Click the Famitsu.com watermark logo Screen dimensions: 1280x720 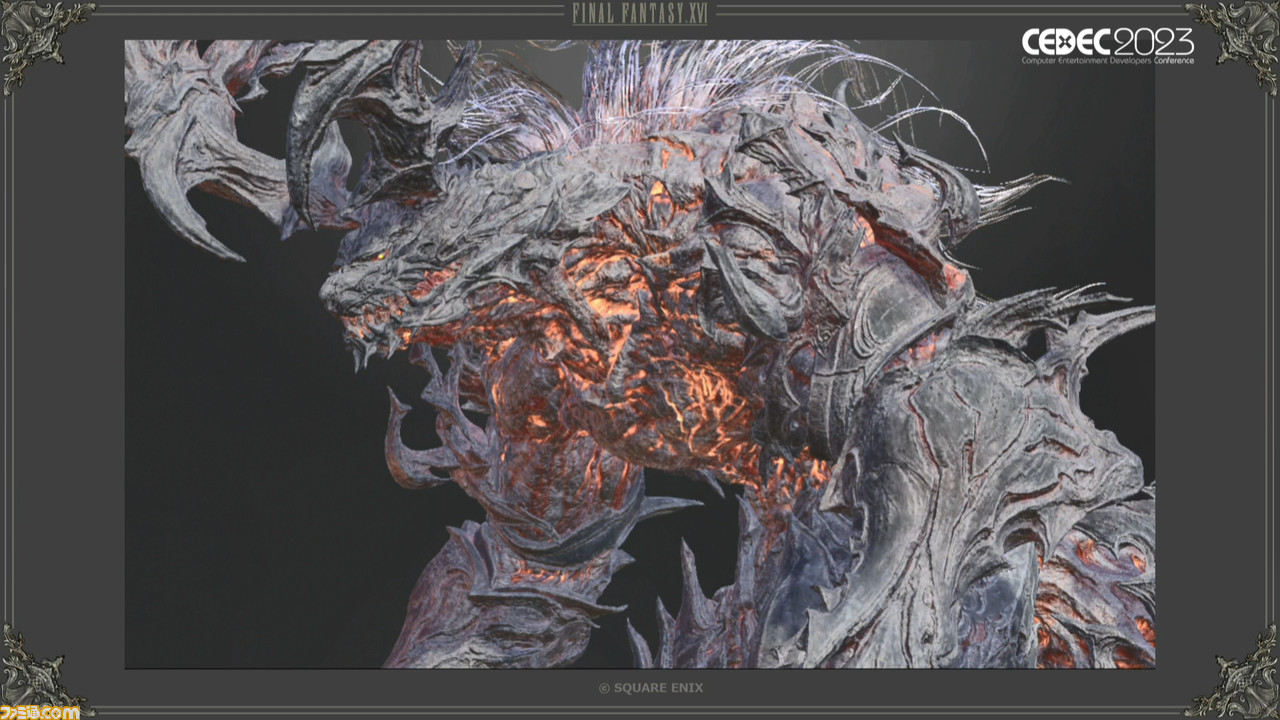(41, 712)
